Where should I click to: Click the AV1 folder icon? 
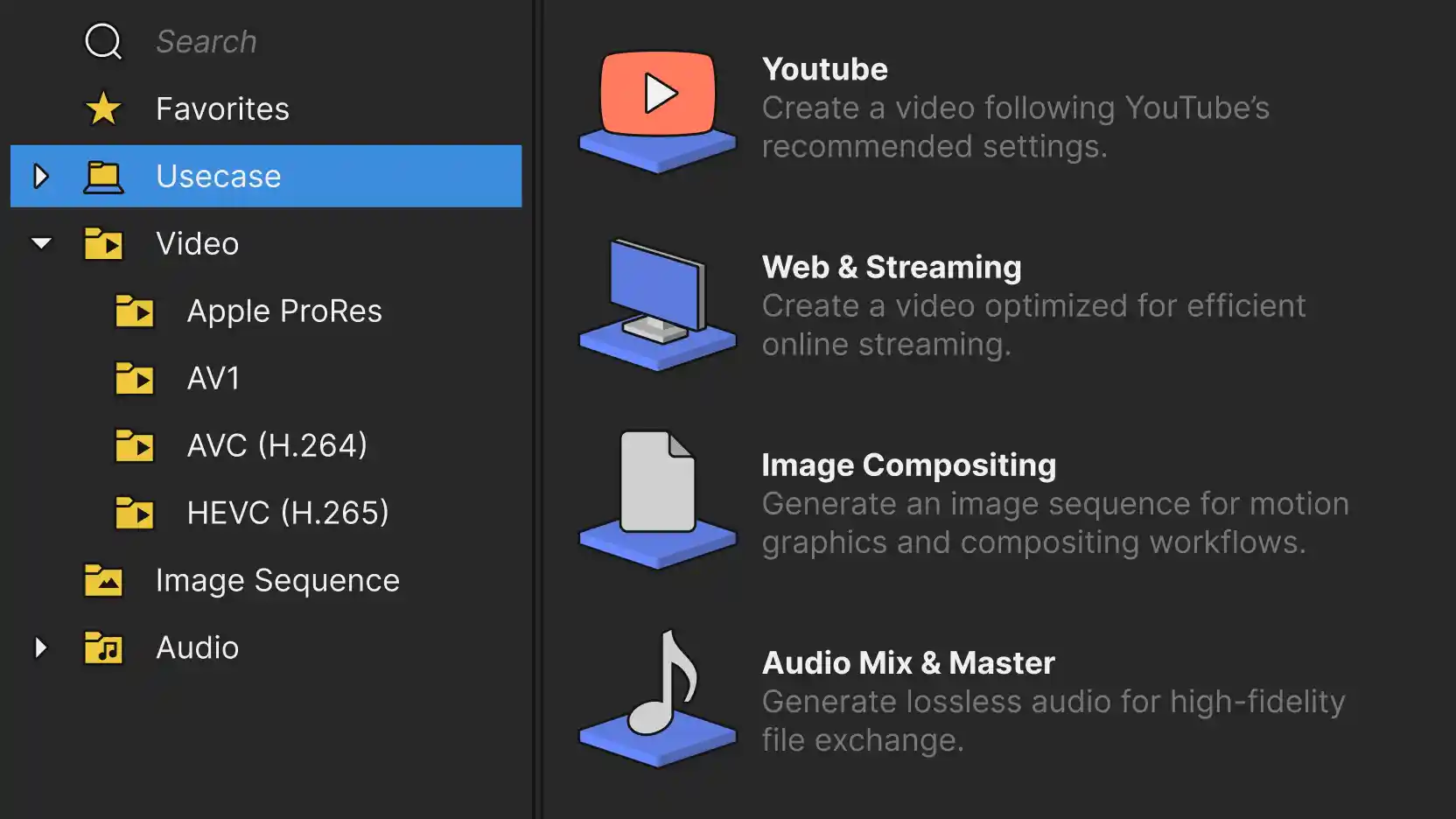coord(135,378)
